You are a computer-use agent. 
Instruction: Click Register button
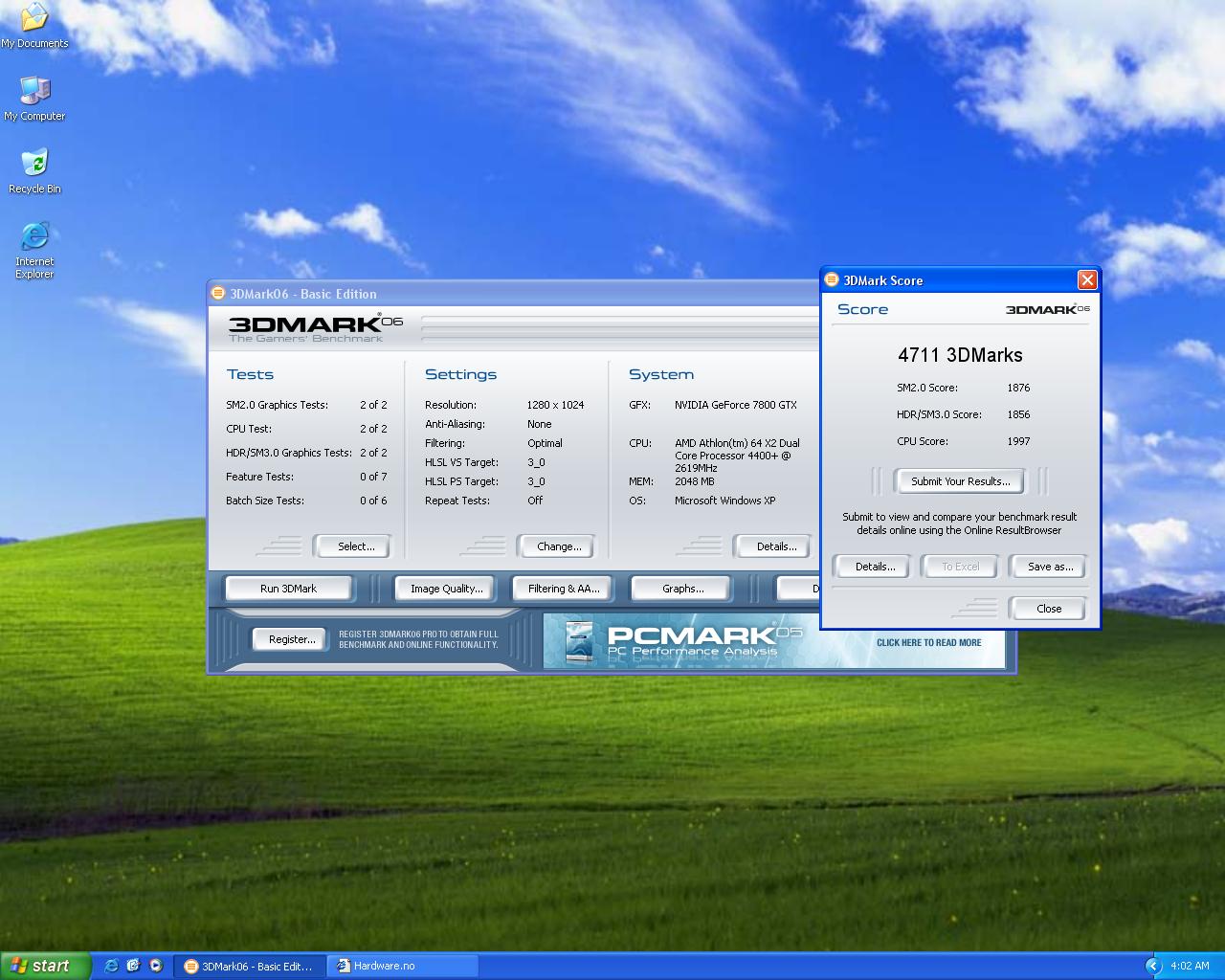click(292, 639)
